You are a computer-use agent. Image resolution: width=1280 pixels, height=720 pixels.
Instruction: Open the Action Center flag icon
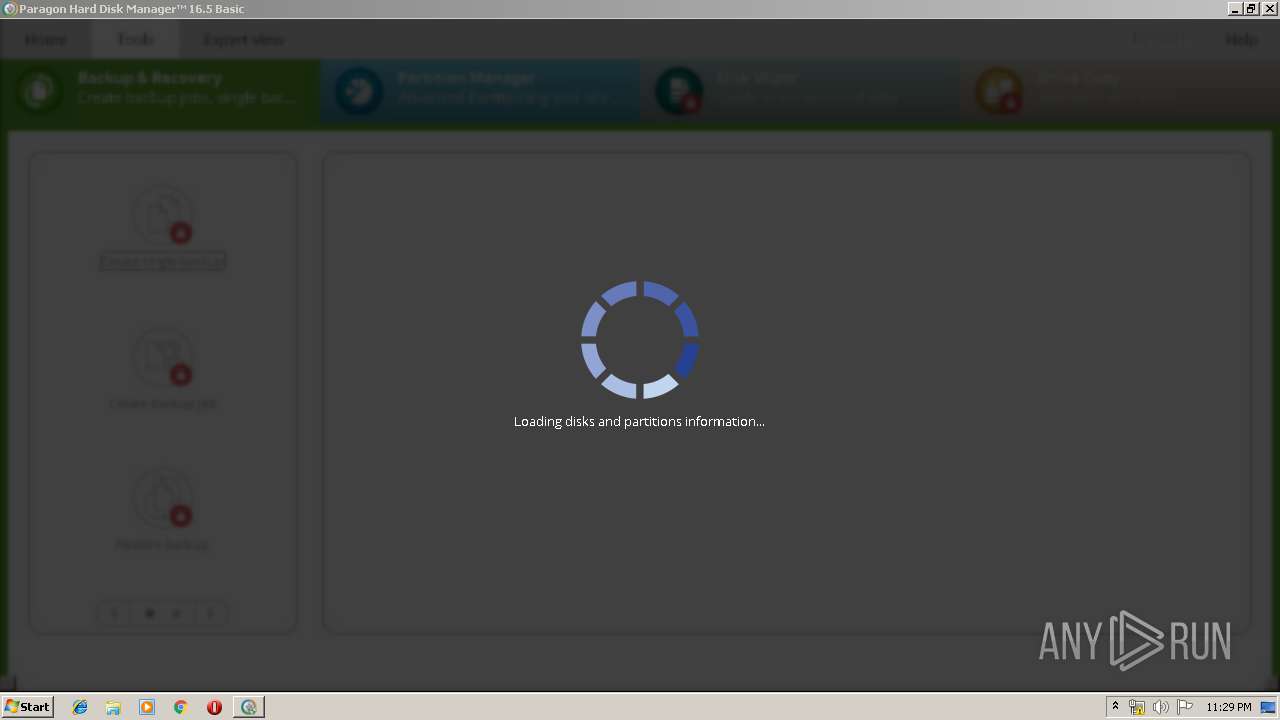click(x=1184, y=707)
